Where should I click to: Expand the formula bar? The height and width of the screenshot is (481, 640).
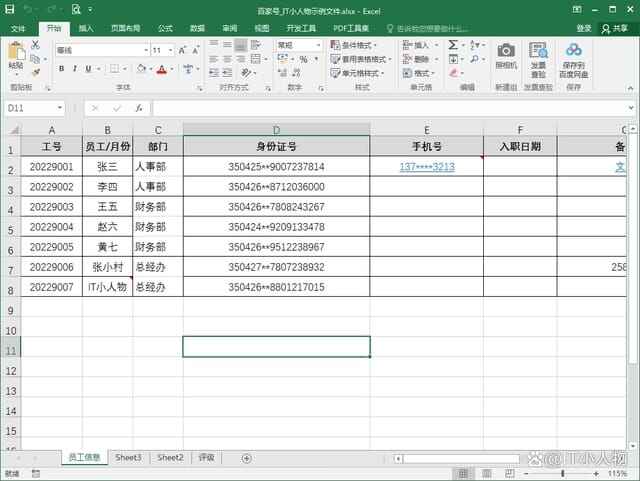tap(631, 108)
